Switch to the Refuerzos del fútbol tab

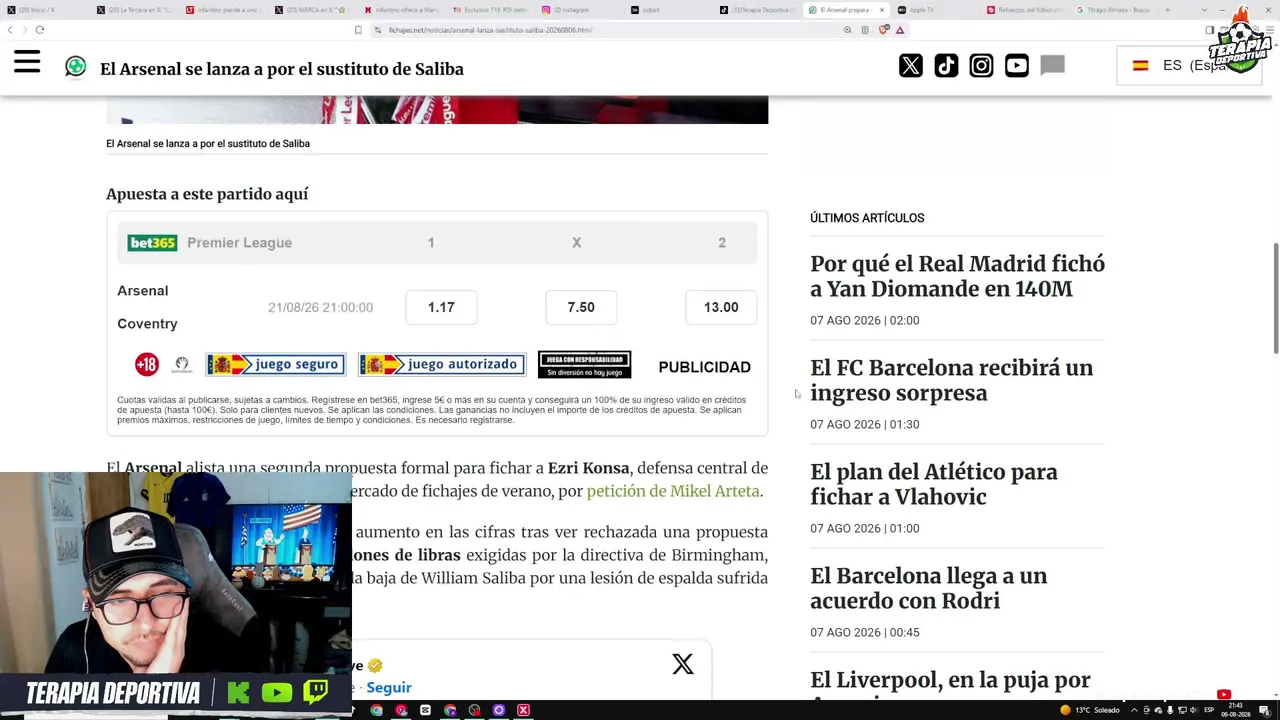(x=1024, y=10)
